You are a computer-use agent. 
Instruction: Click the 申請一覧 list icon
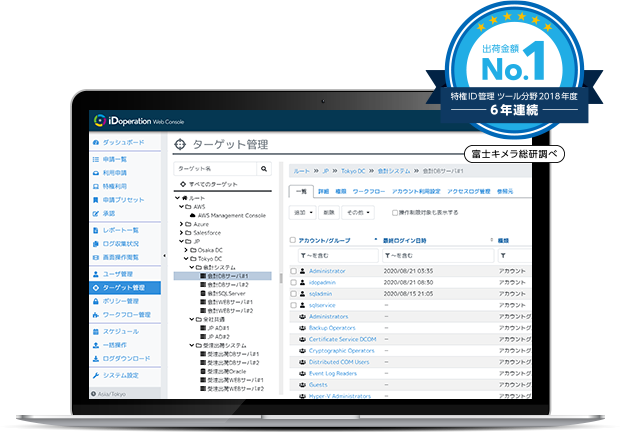[96, 159]
